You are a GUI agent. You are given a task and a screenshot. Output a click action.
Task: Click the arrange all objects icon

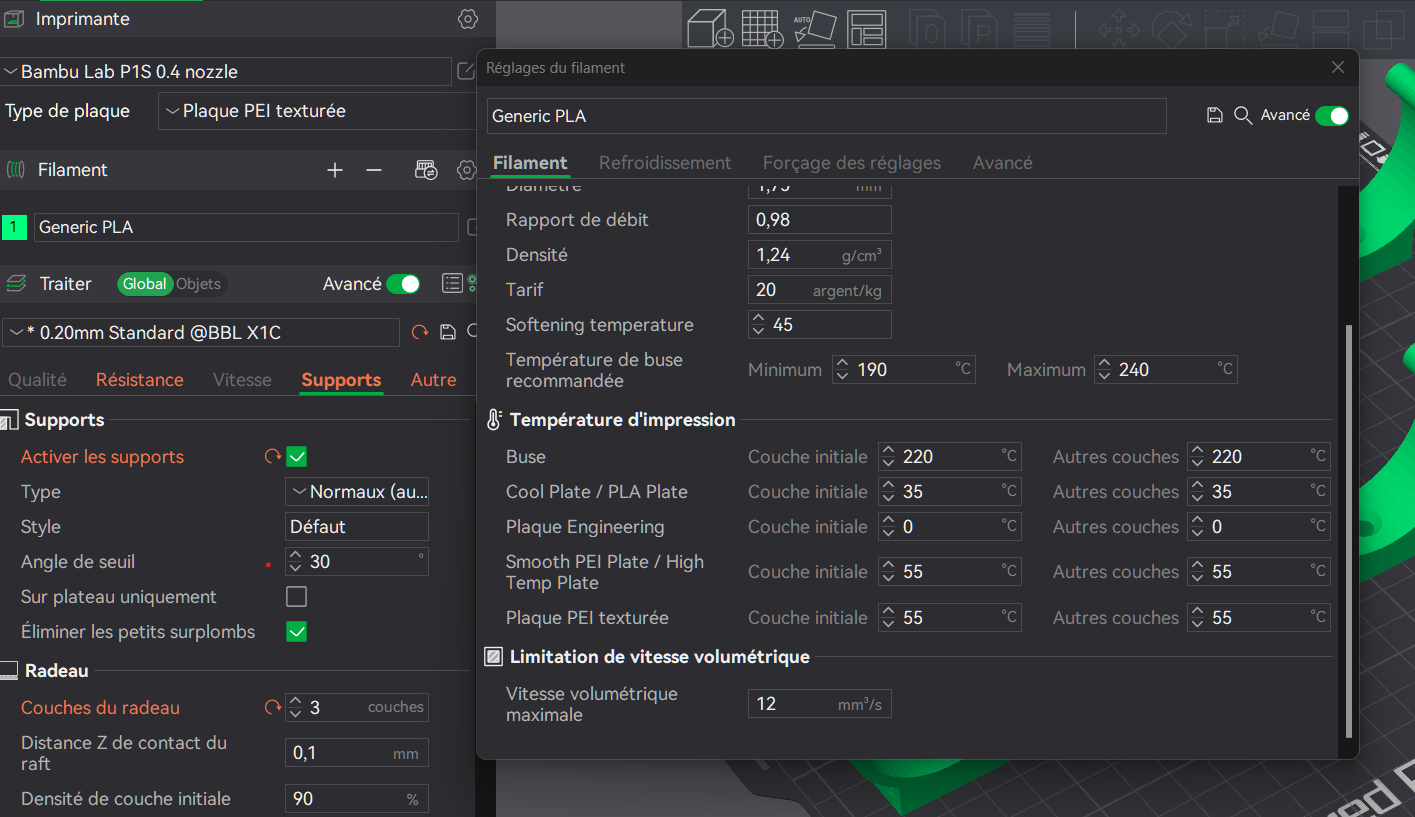click(866, 29)
